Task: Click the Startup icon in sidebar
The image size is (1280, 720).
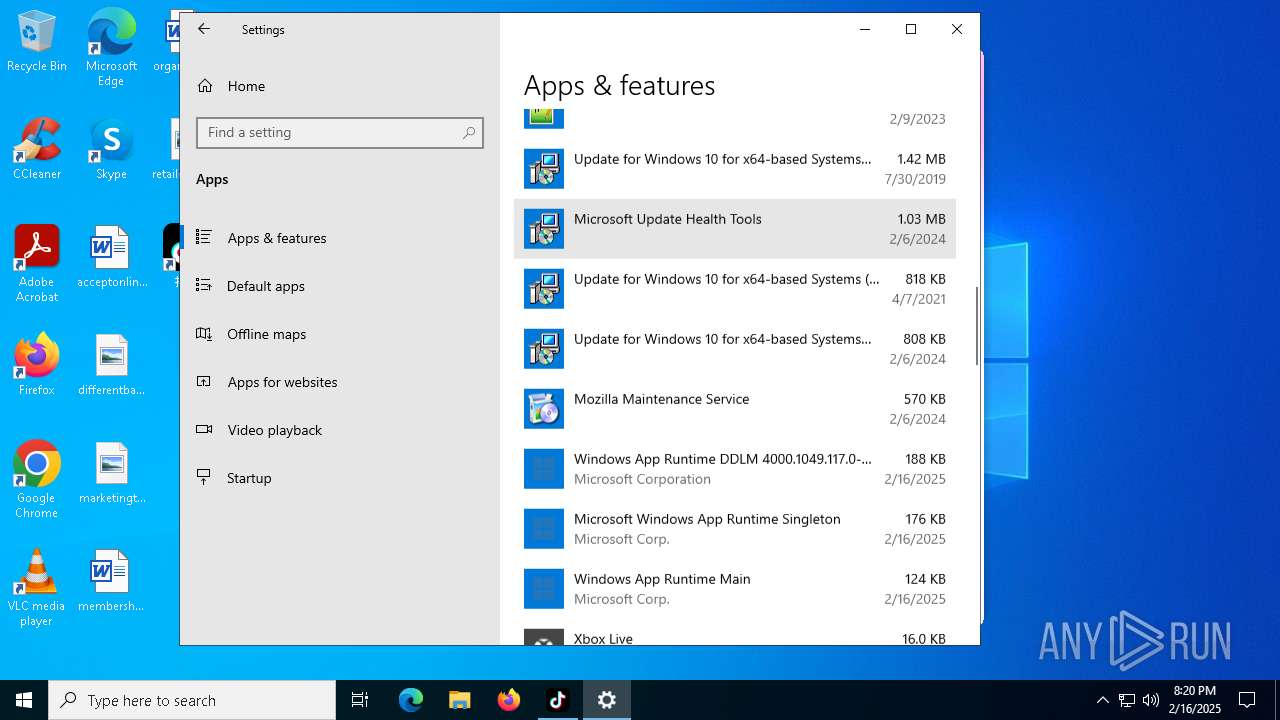Action: point(204,477)
